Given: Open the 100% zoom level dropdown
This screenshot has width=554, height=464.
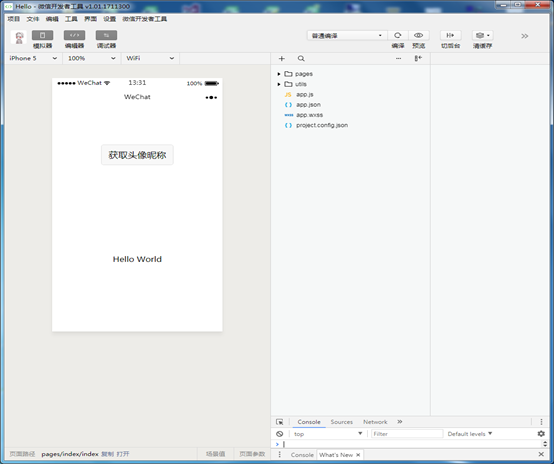Looking at the screenshot, I should [x=92, y=58].
